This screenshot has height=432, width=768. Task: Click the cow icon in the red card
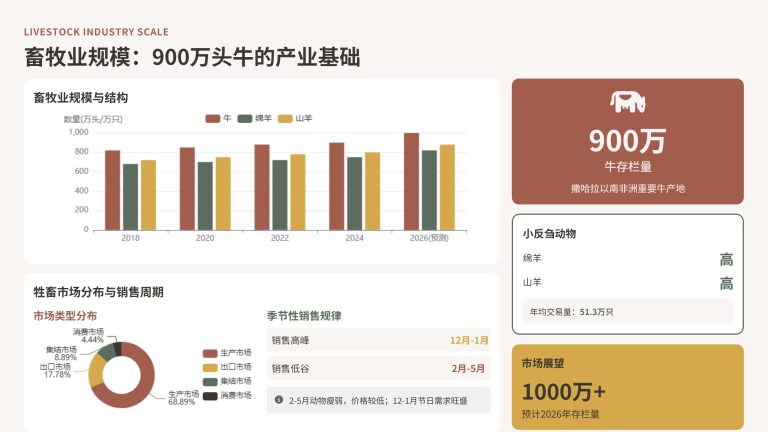[x=627, y=102]
